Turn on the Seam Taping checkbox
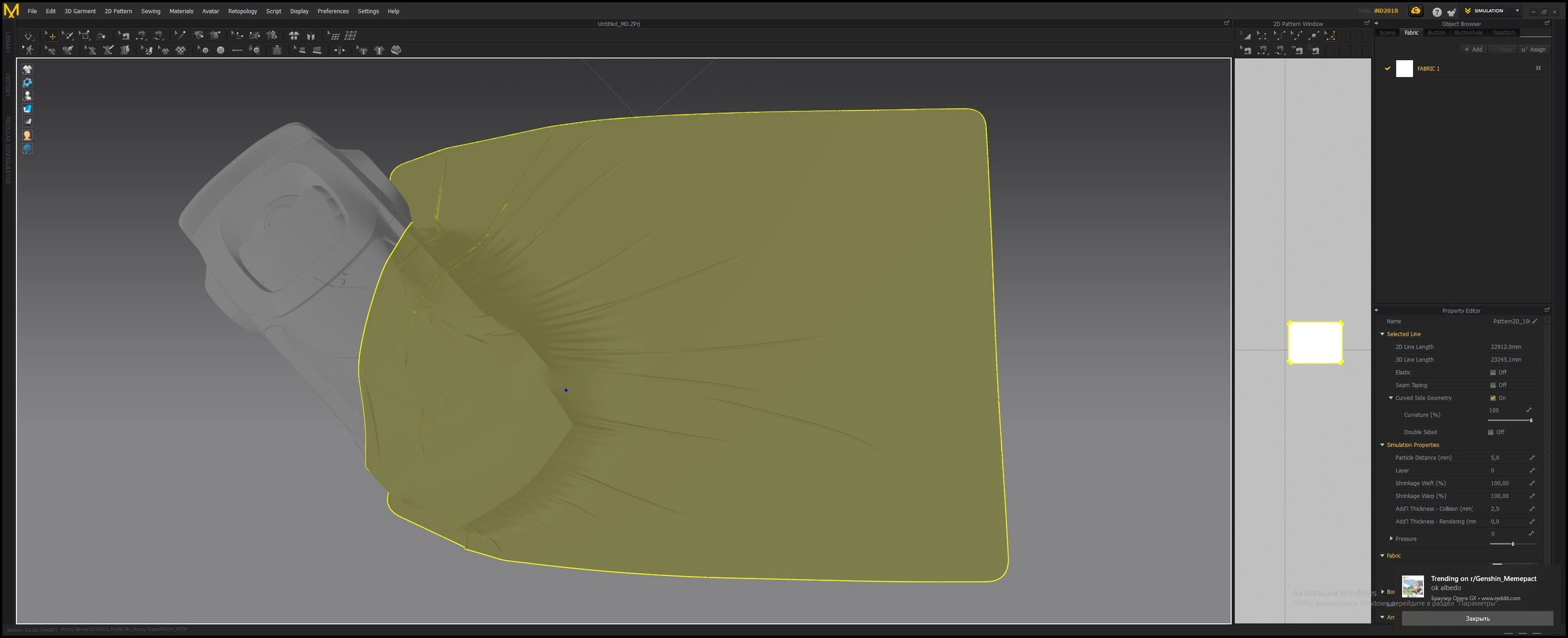Viewport: 1568px width, 638px height. click(x=1493, y=385)
